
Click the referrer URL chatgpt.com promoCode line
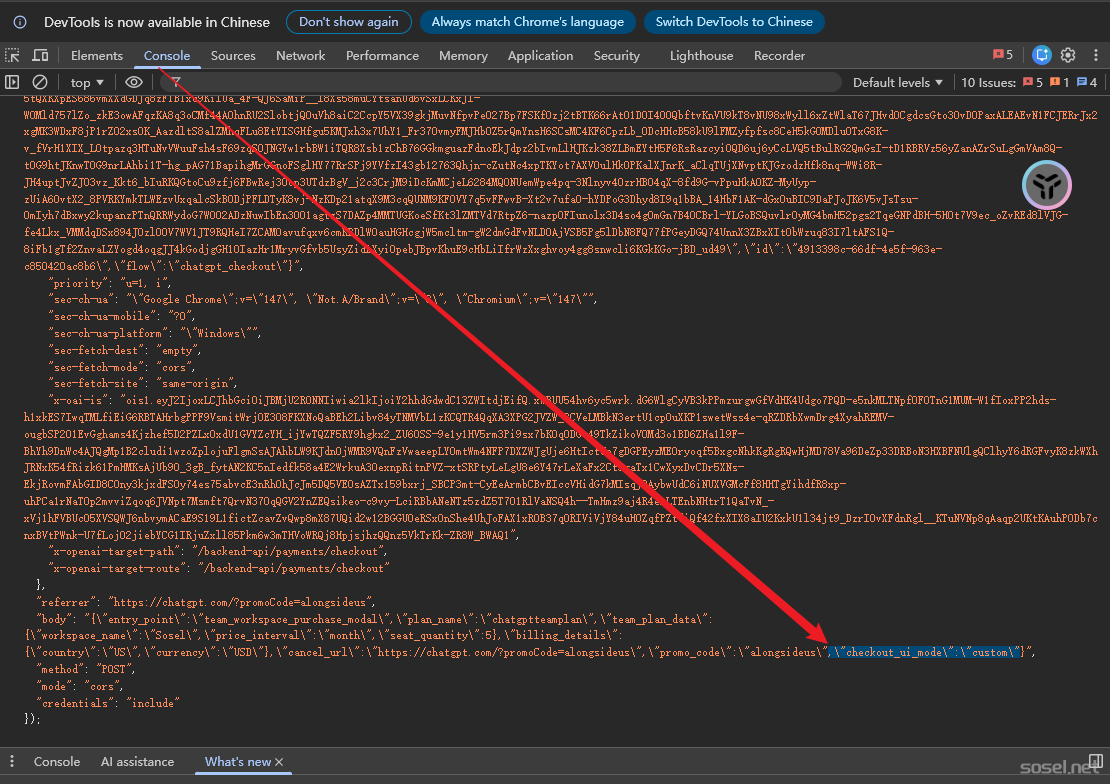point(205,602)
